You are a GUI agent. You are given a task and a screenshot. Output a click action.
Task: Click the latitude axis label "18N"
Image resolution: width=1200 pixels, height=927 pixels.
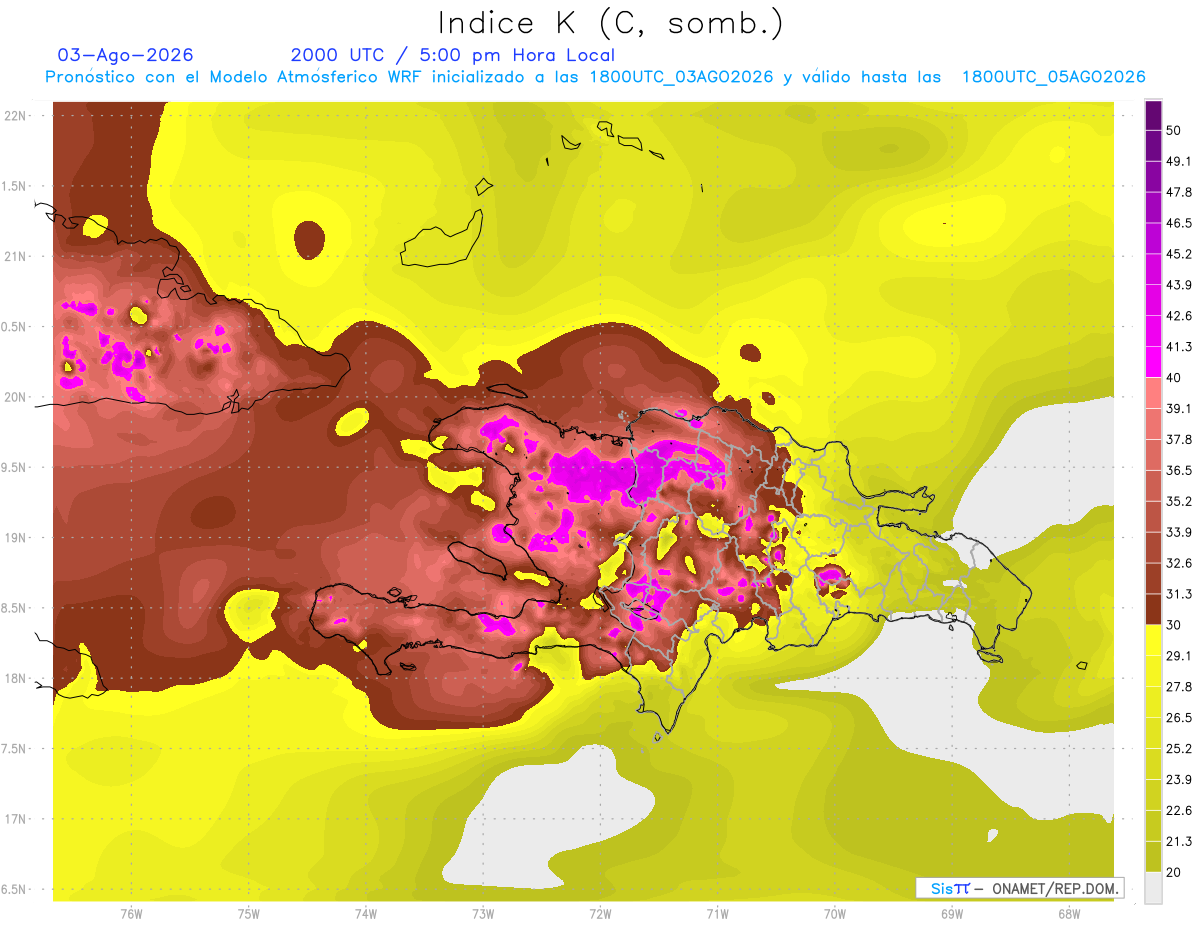pos(15,678)
